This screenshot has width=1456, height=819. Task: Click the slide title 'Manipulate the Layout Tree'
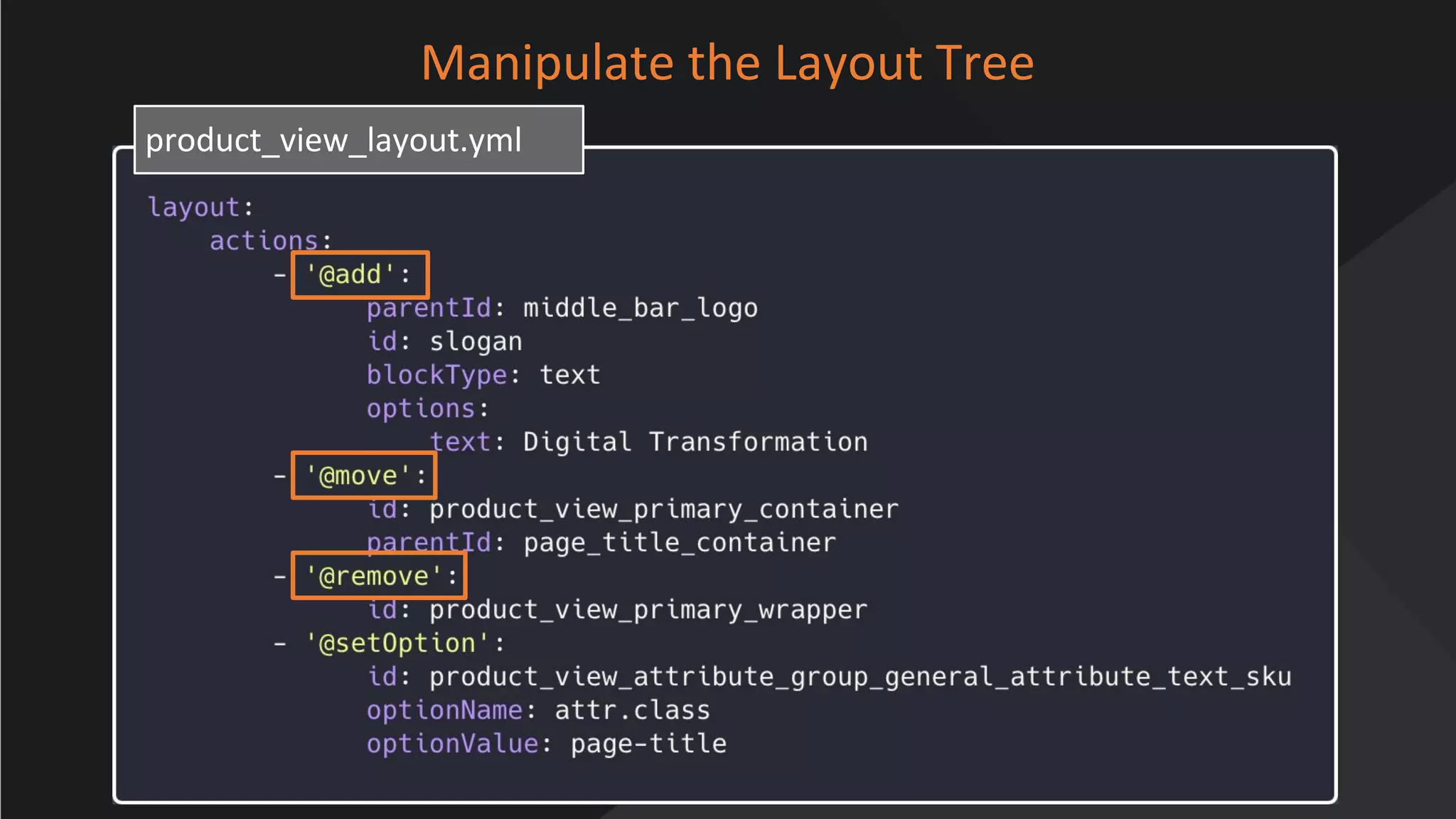tap(727, 63)
